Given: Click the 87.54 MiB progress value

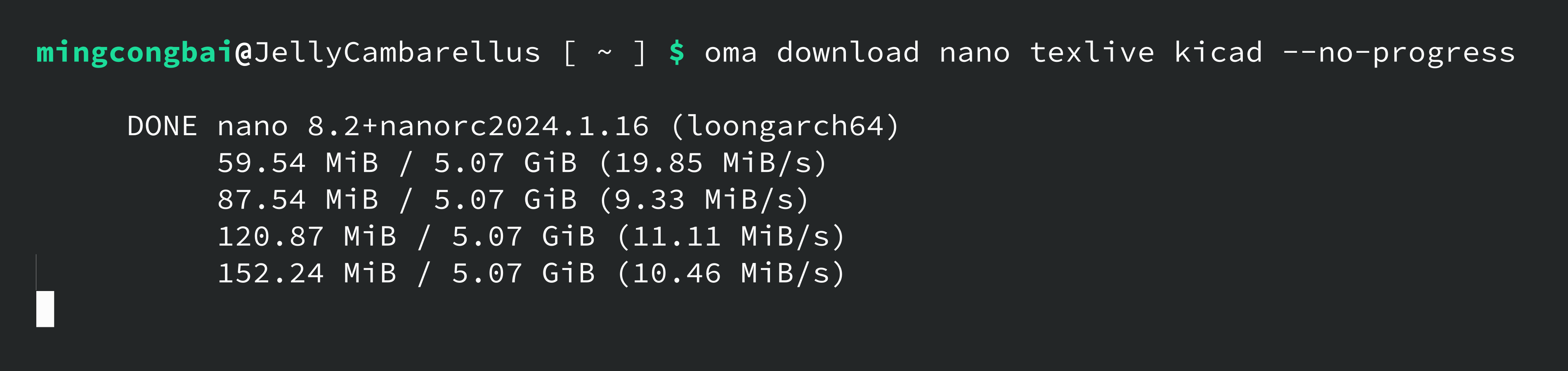Looking at the screenshot, I should pyautogui.click(x=298, y=200).
